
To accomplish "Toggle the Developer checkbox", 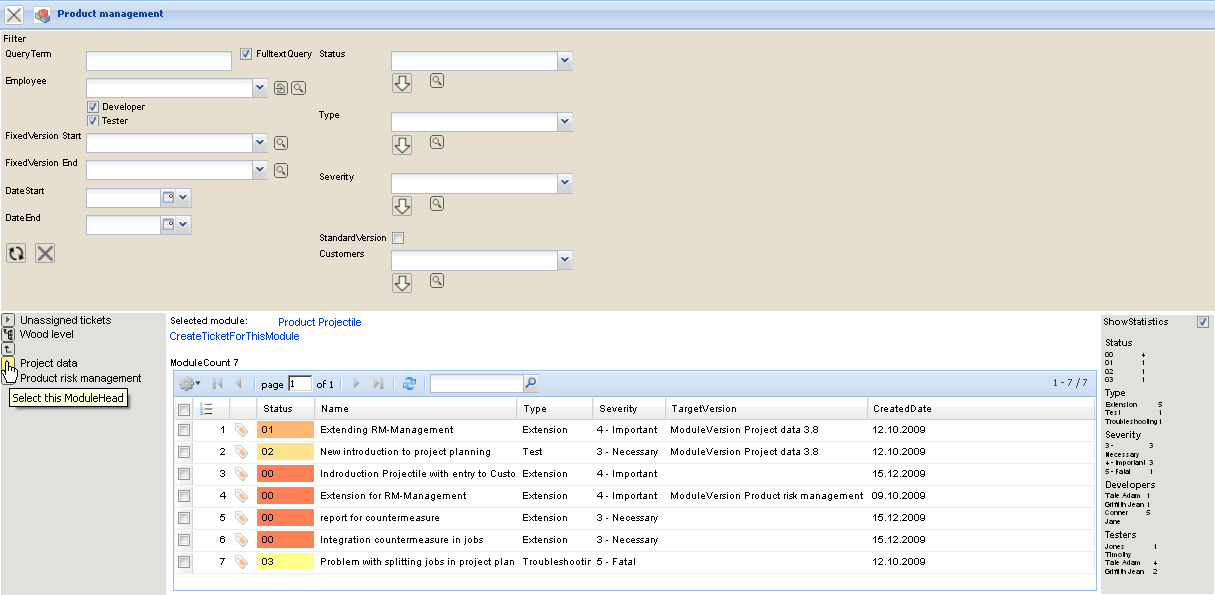I will point(93,107).
